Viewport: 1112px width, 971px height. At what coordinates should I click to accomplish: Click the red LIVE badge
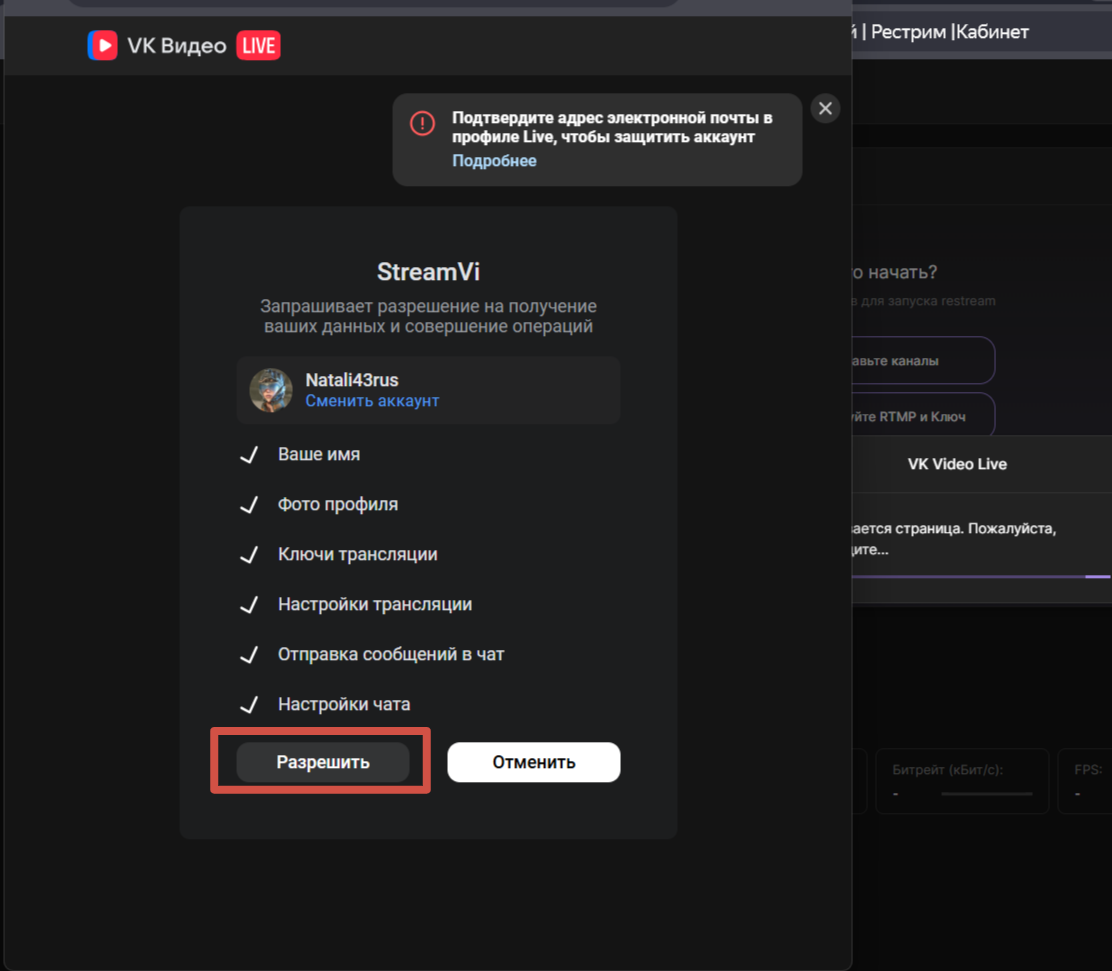pyautogui.click(x=258, y=45)
